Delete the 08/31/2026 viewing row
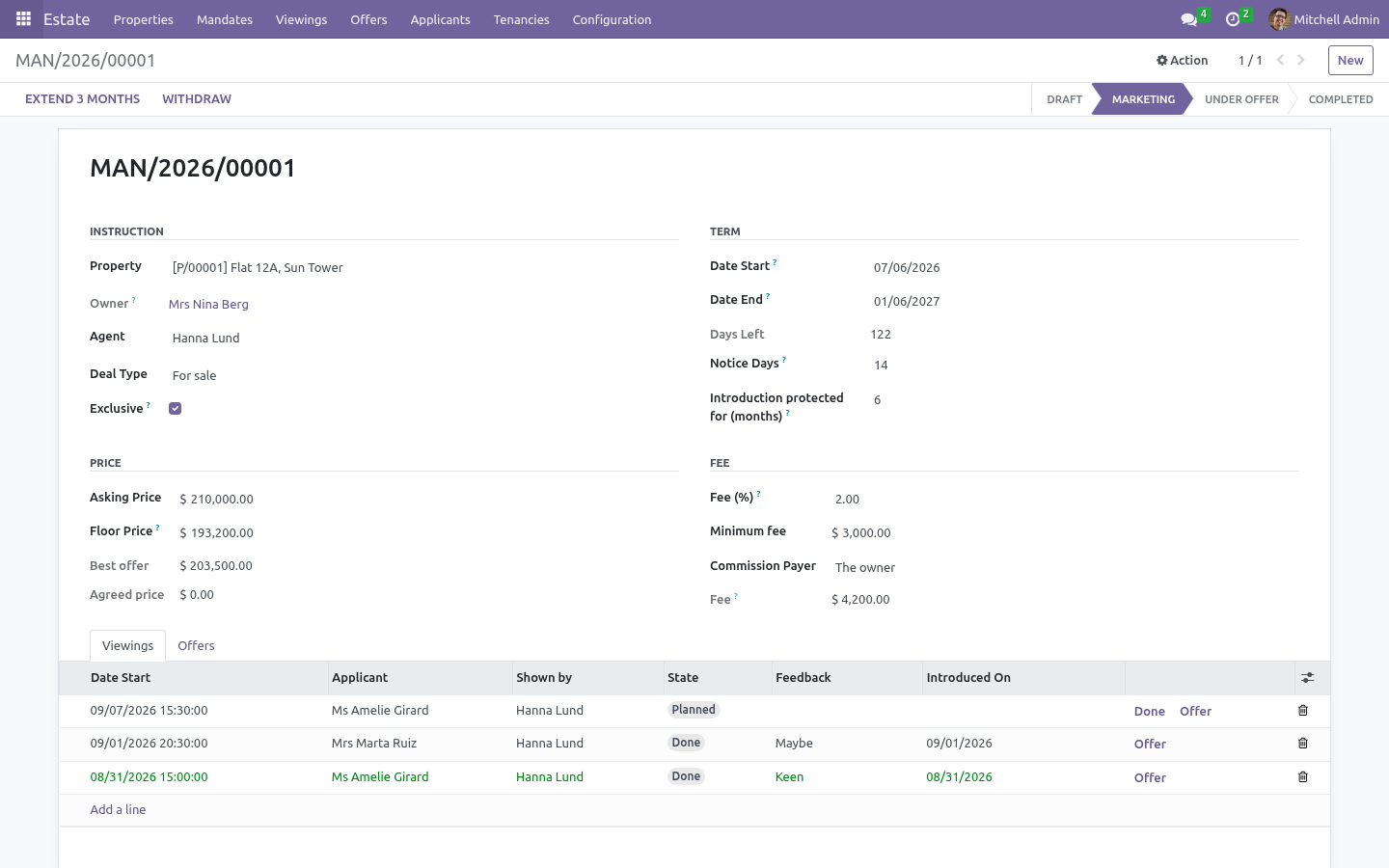 [x=1303, y=777]
